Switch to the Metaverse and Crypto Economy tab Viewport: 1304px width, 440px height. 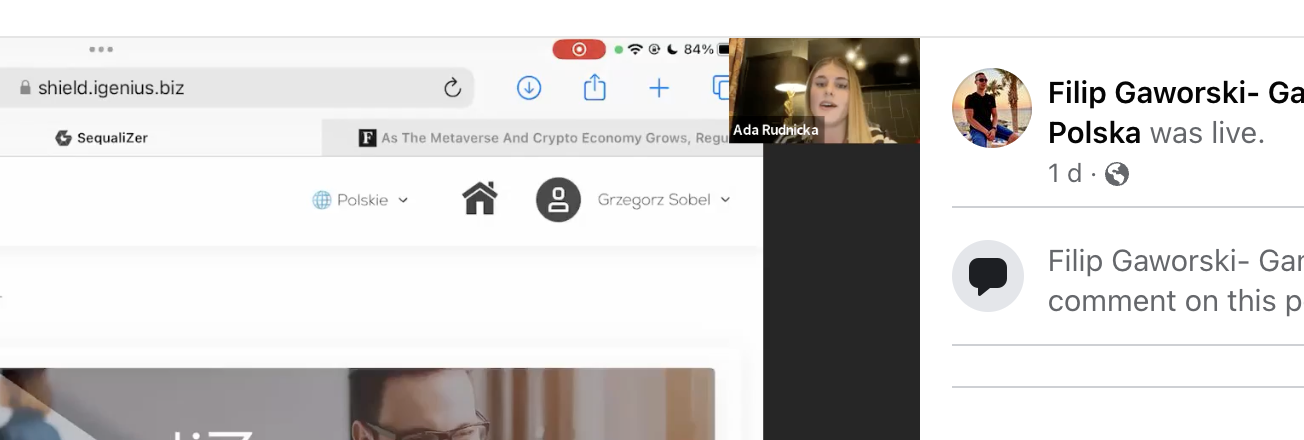543,138
